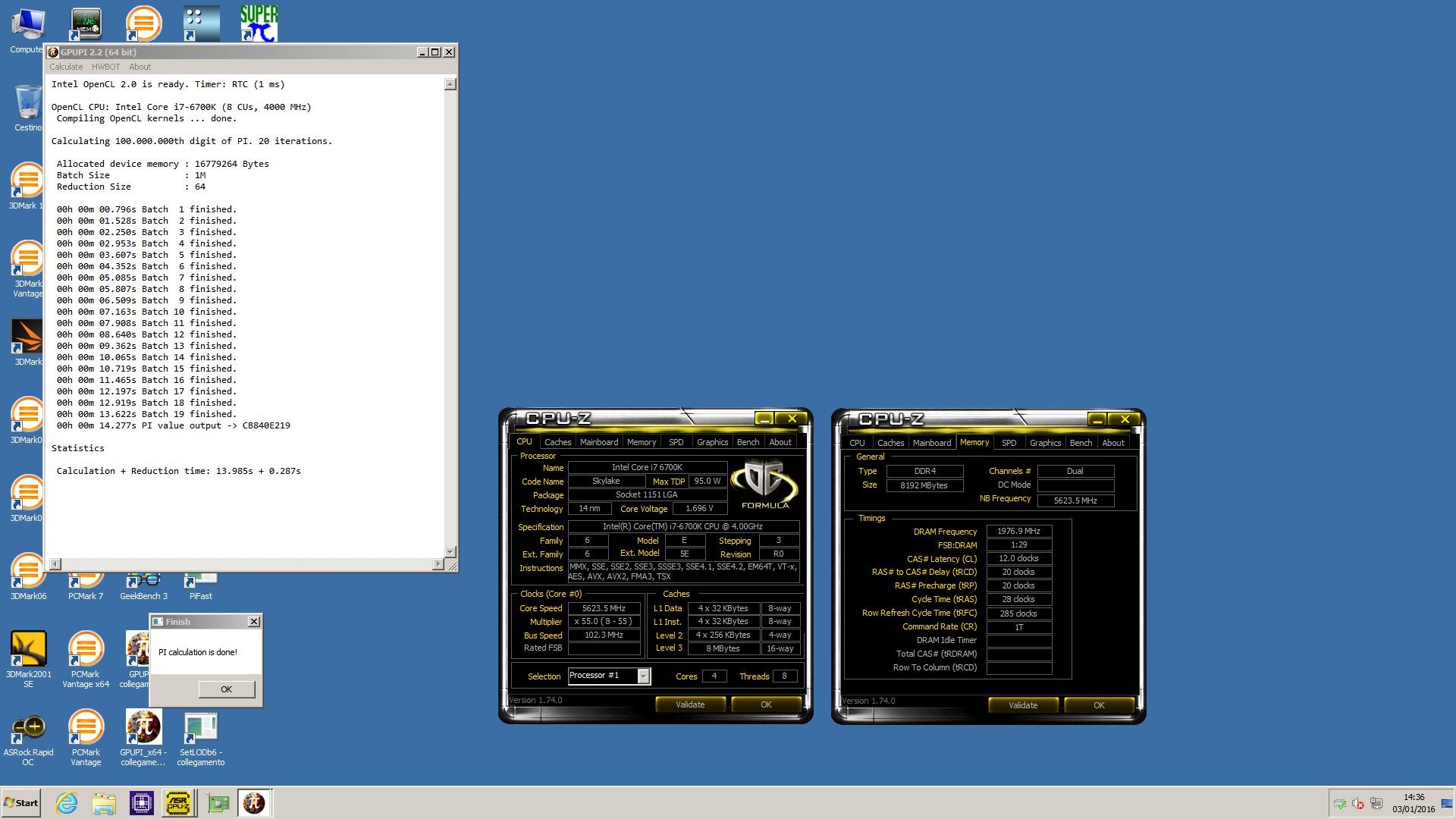The width and height of the screenshot is (1456, 819).
Task: Click GPUPI vertical scrollbar up arrow
Action: [x=450, y=84]
